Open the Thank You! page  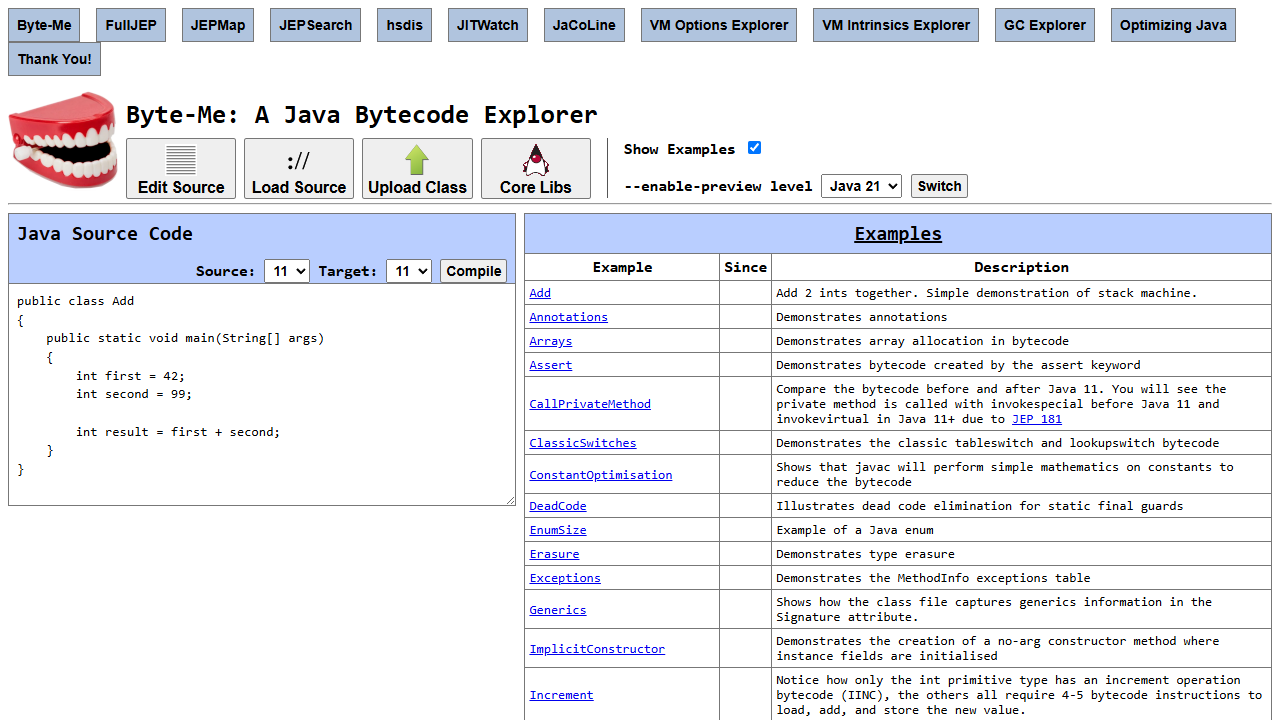[x=54, y=59]
